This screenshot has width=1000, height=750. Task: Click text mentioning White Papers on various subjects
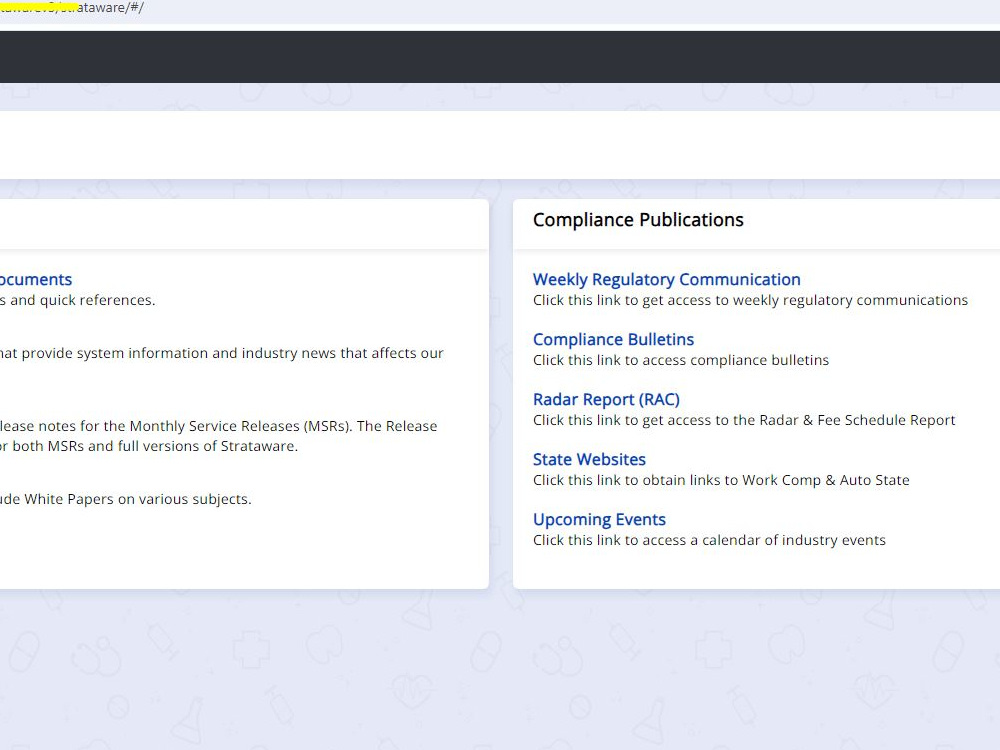pos(126,499)
